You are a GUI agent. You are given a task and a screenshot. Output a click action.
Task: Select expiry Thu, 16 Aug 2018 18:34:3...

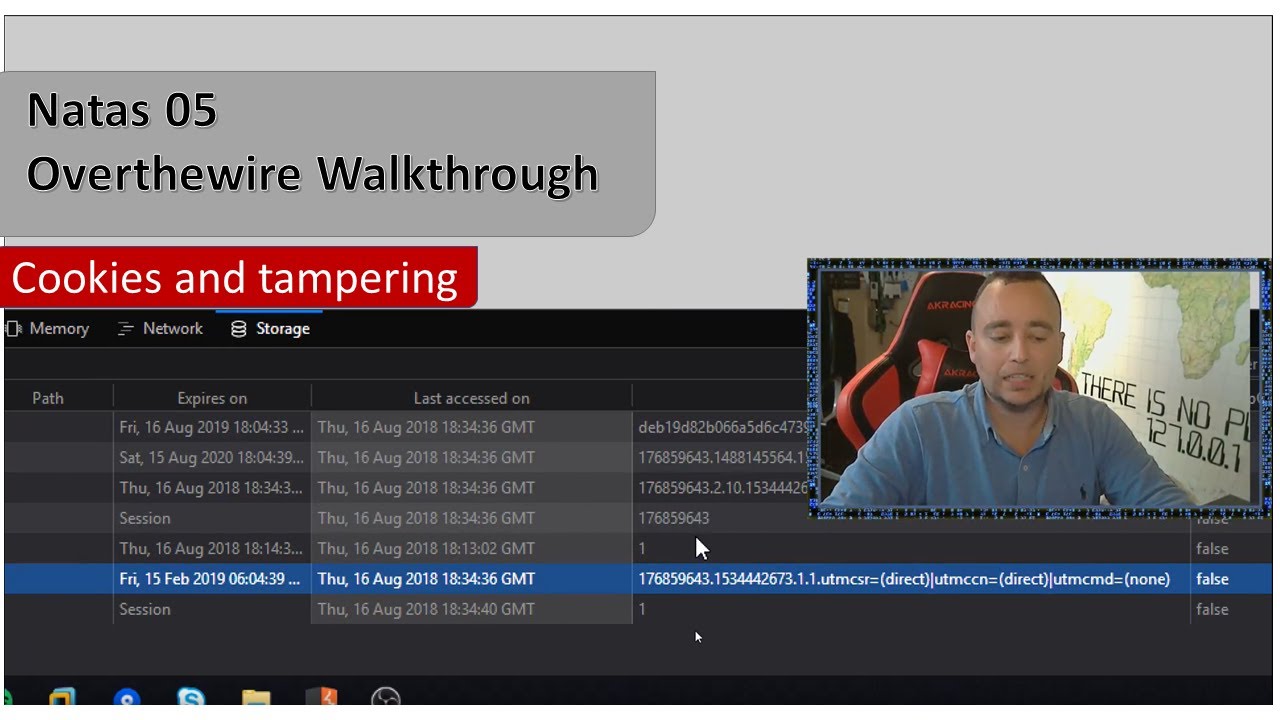212,488
